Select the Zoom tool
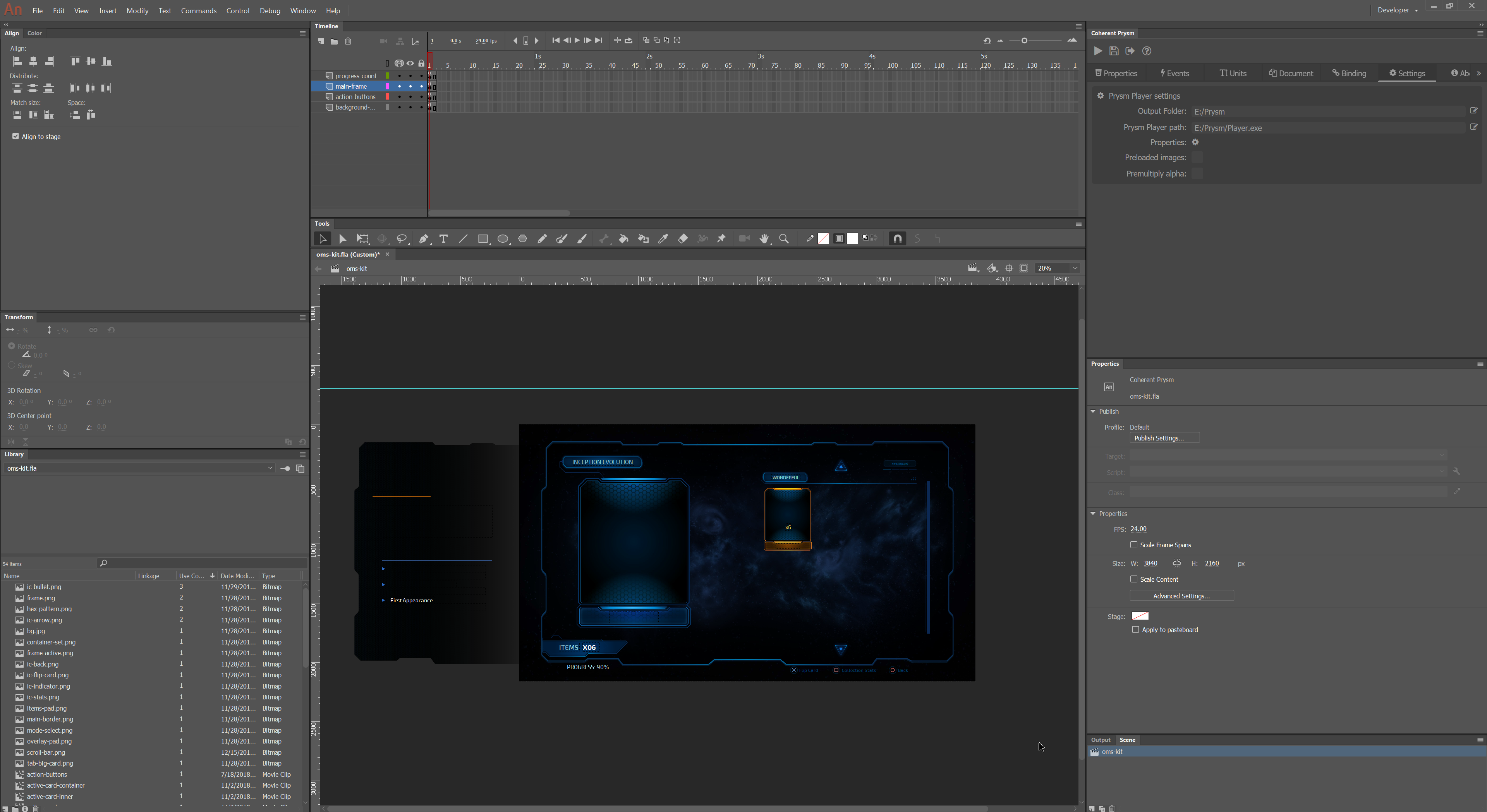The width and height of the screenshot is (1487, 812). [x=784, y=238]
